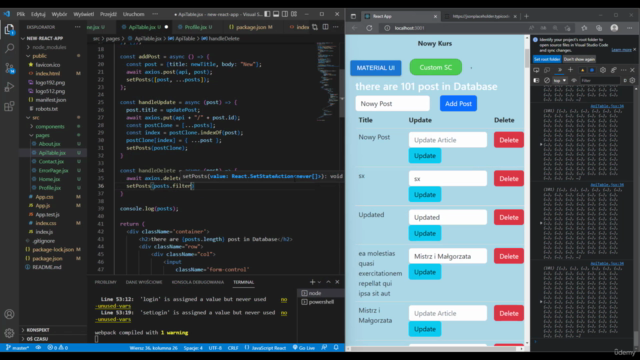This screenshot has height=360, width=640.
Task: Open the Wyświetl menu
Action: [x=84, y=14]
